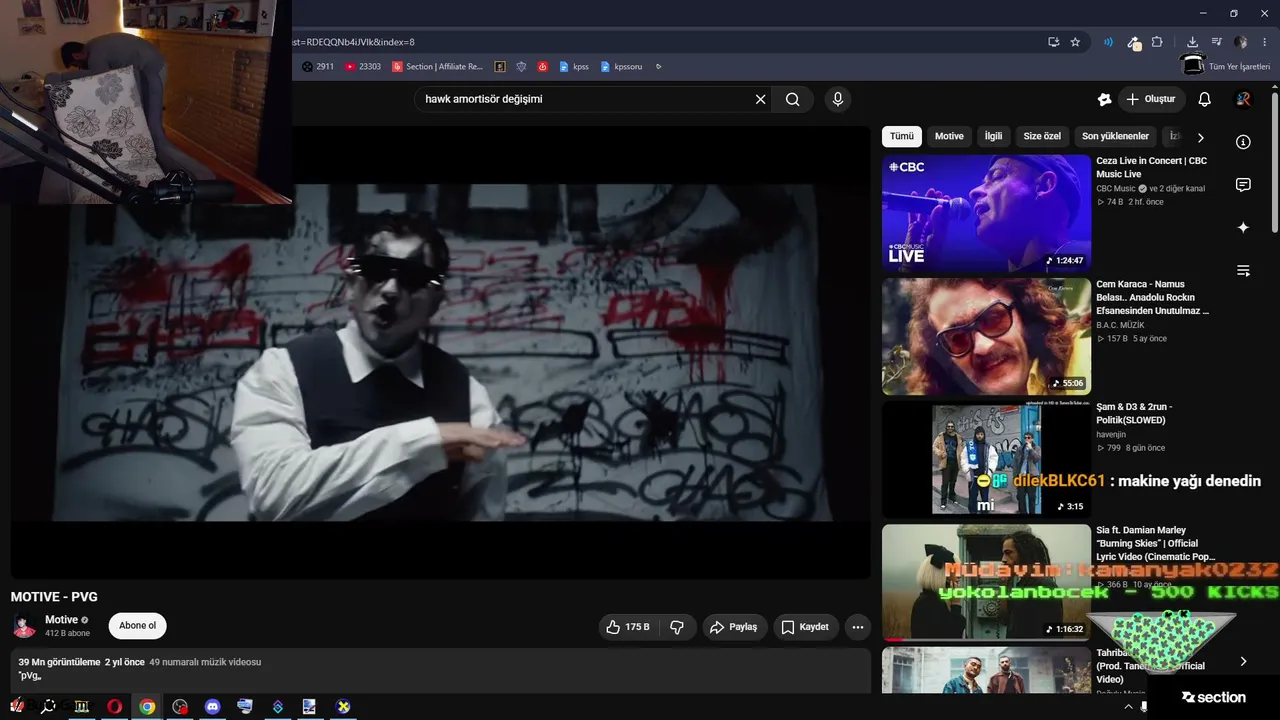Open the CBC Music channel link
Viewport: 1280px width, 720px height.
1116,188
